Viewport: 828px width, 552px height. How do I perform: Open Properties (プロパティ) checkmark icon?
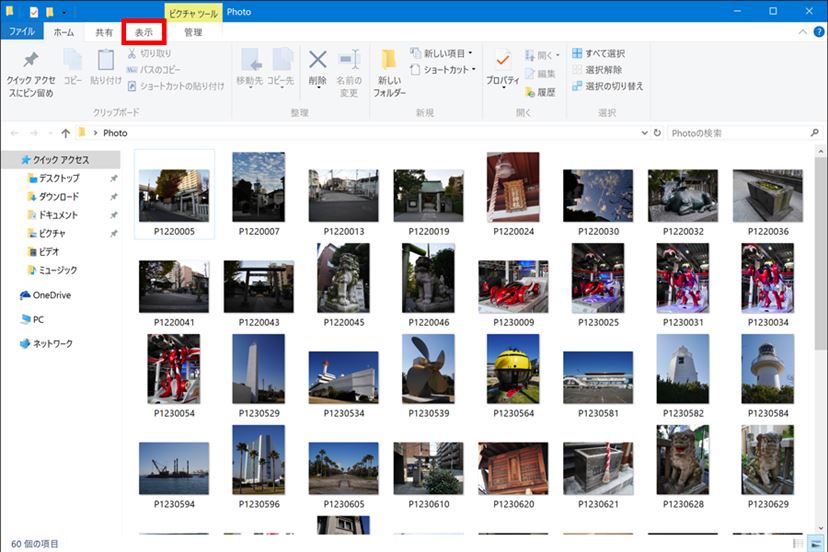coord(503,61)
